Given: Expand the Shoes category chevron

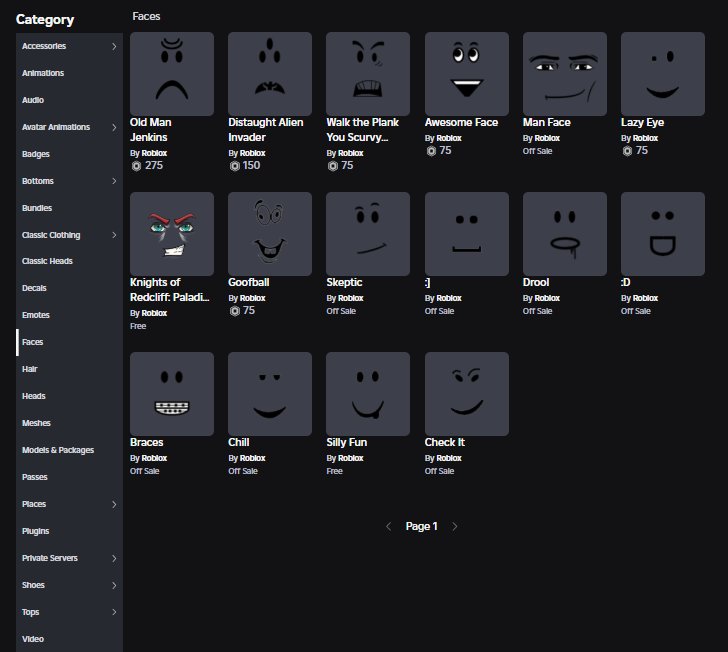Looking at the screenshot, I should (114, 585).
